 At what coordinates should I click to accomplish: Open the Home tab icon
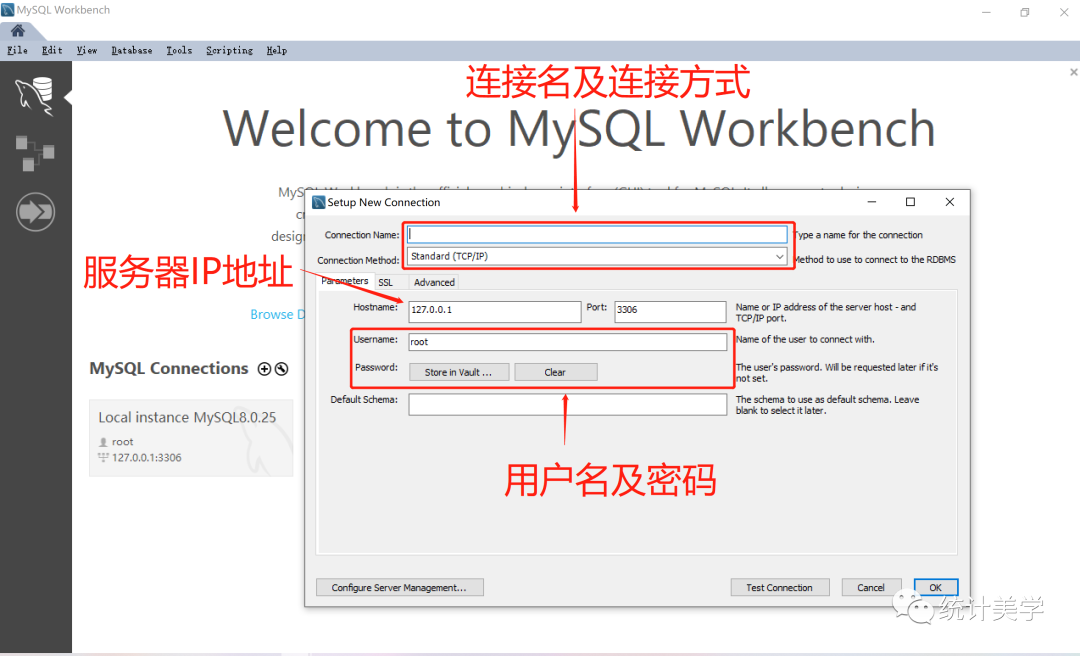[x=18, y=30]
